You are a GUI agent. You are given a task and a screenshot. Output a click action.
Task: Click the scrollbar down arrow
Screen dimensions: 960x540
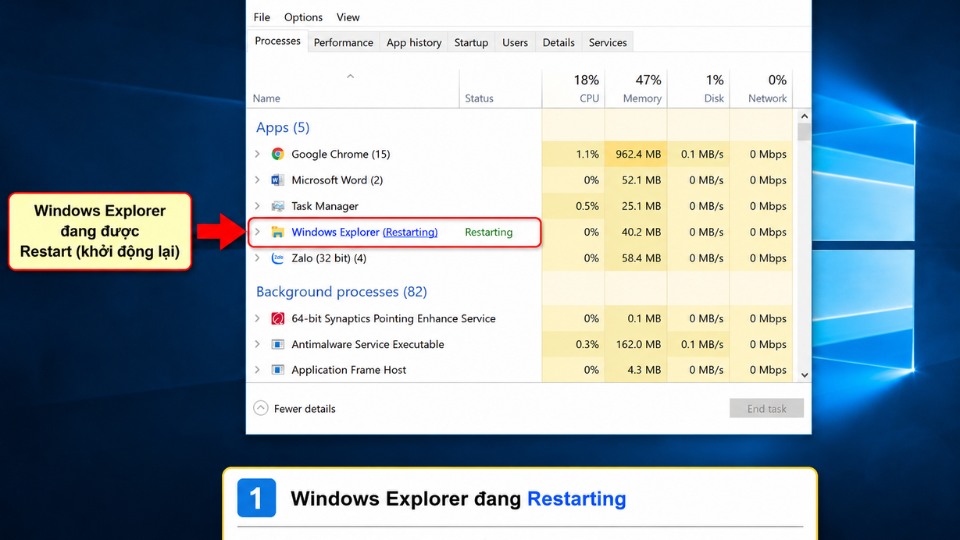[804, 375]
